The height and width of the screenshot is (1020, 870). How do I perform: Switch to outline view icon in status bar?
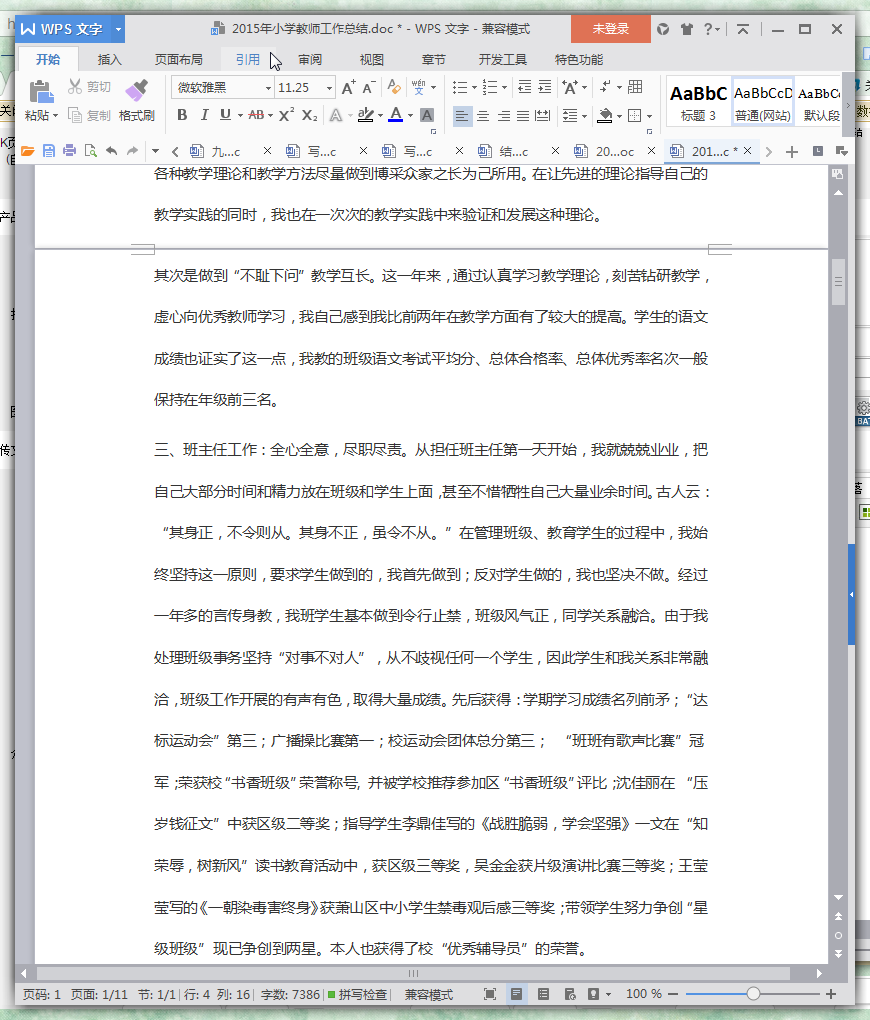(543, 994)
